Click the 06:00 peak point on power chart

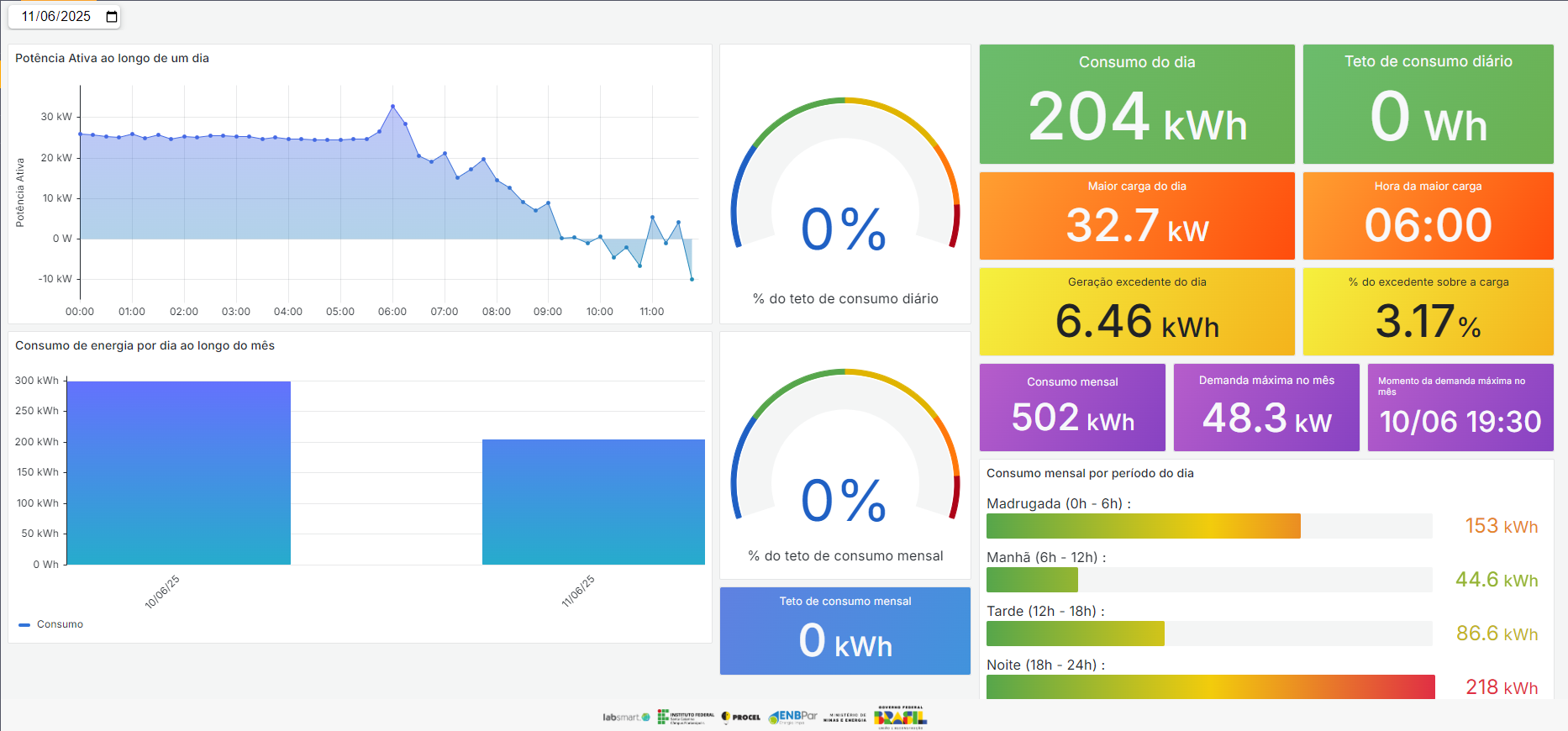point(392,107)
